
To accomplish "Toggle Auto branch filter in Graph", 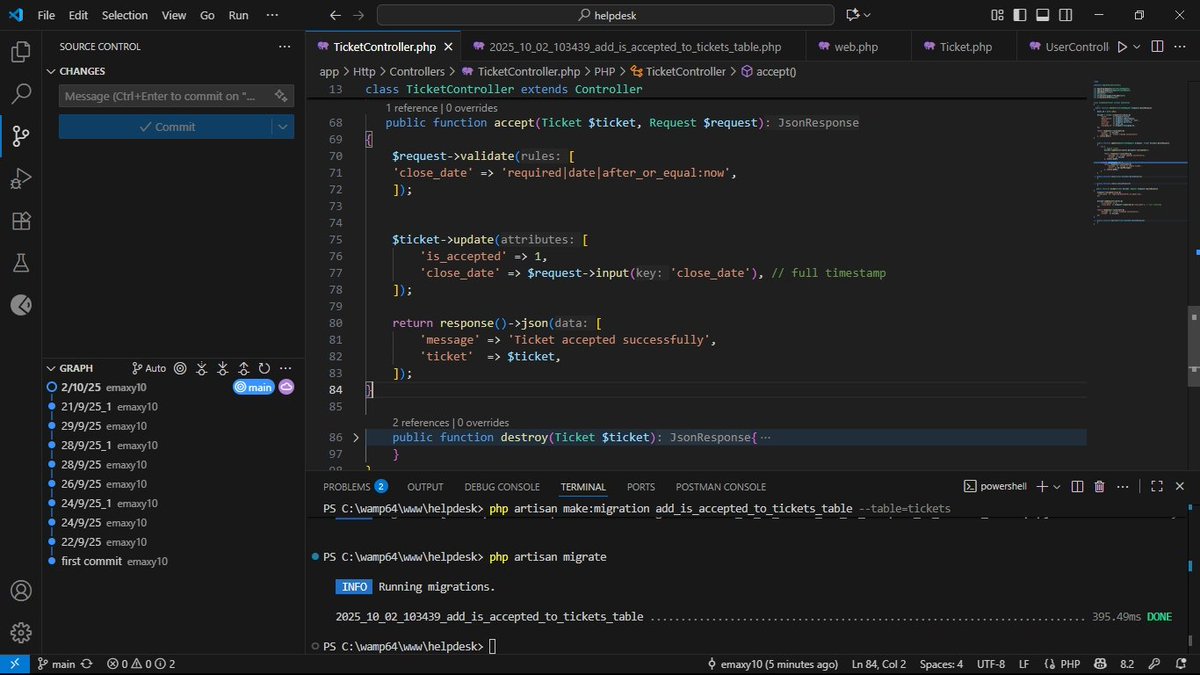I will point(148,368).
